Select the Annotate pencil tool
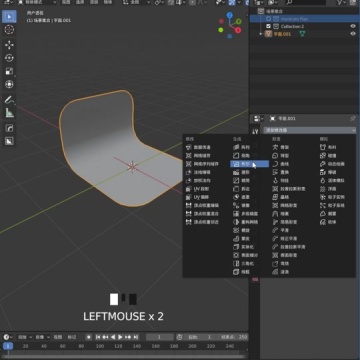 9,99
